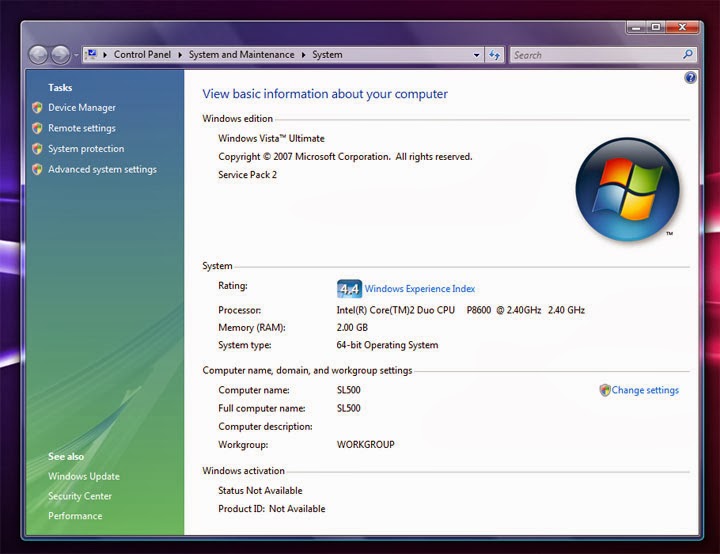
Task: Click '64-bit Operating System' text
Action: point(387,345)
